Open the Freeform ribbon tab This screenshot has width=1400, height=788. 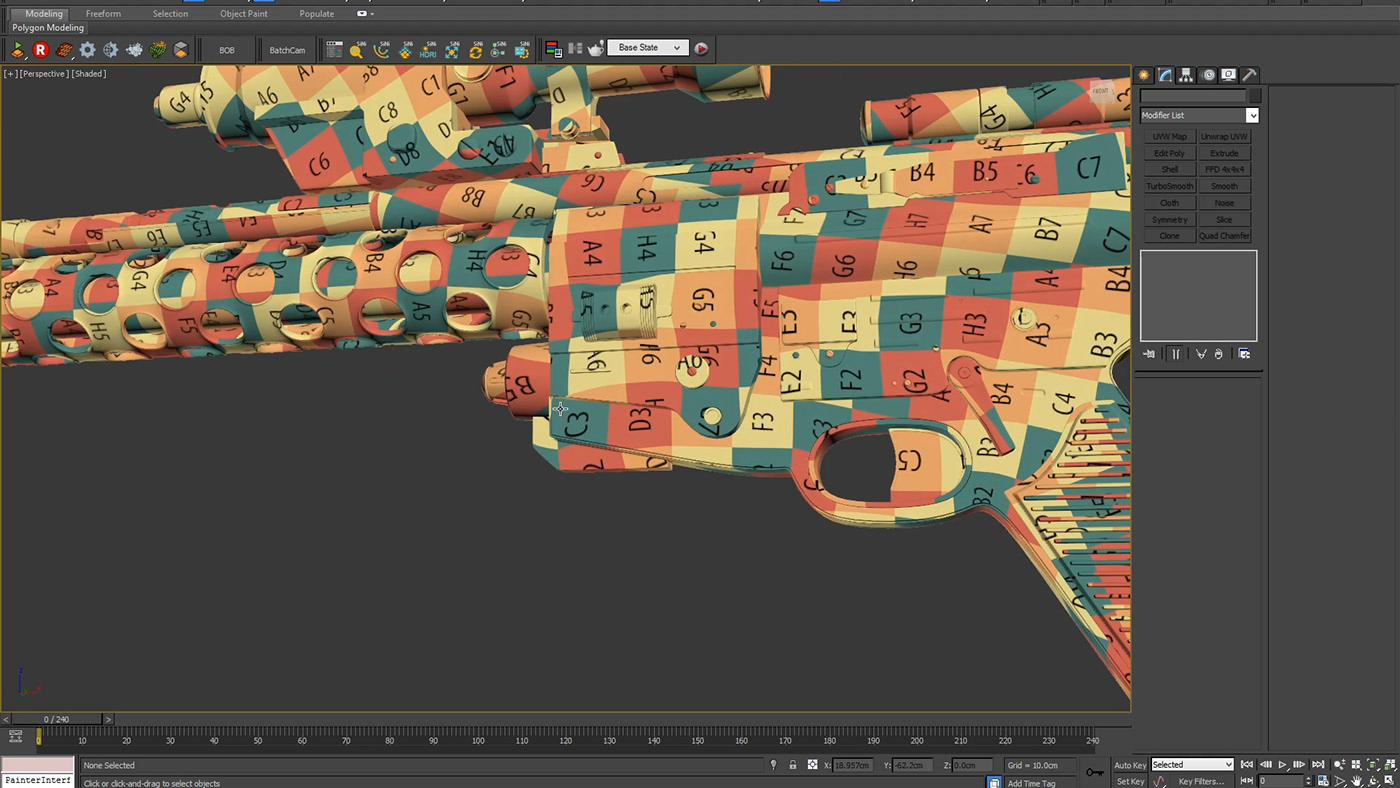pos(103,14)
